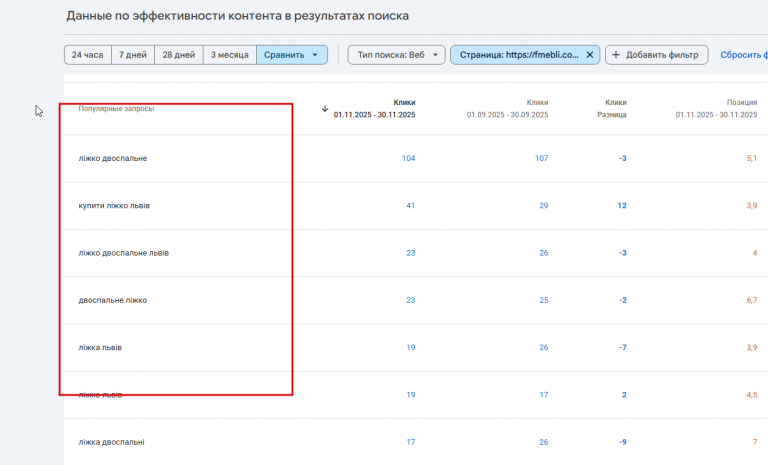Select the query ліжко двоспальне львів
Image resolution: width=768 pixels, height=465 pixels.
click(x=123, y=253)
